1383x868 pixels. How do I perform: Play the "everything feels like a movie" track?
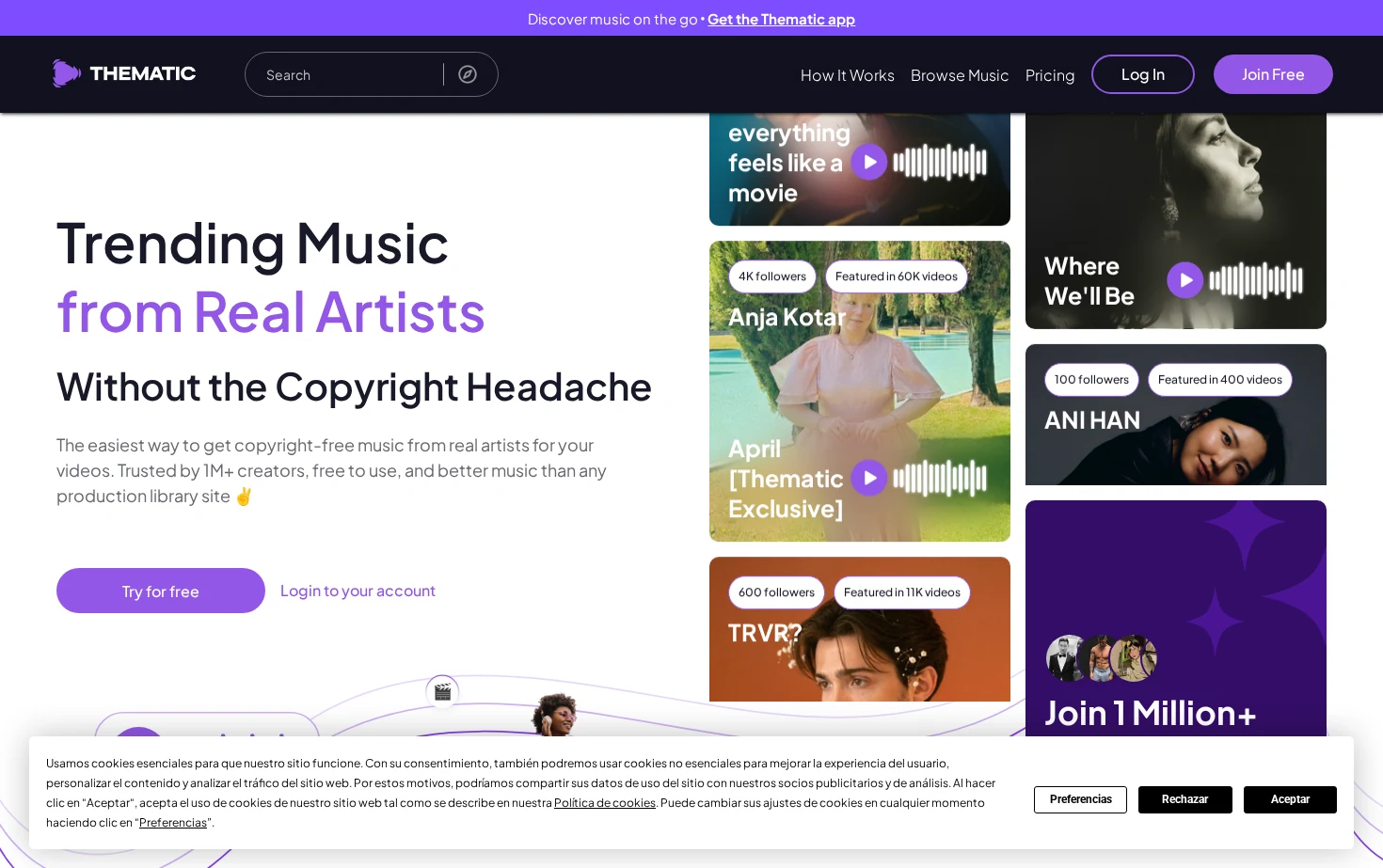coord(869,162)
